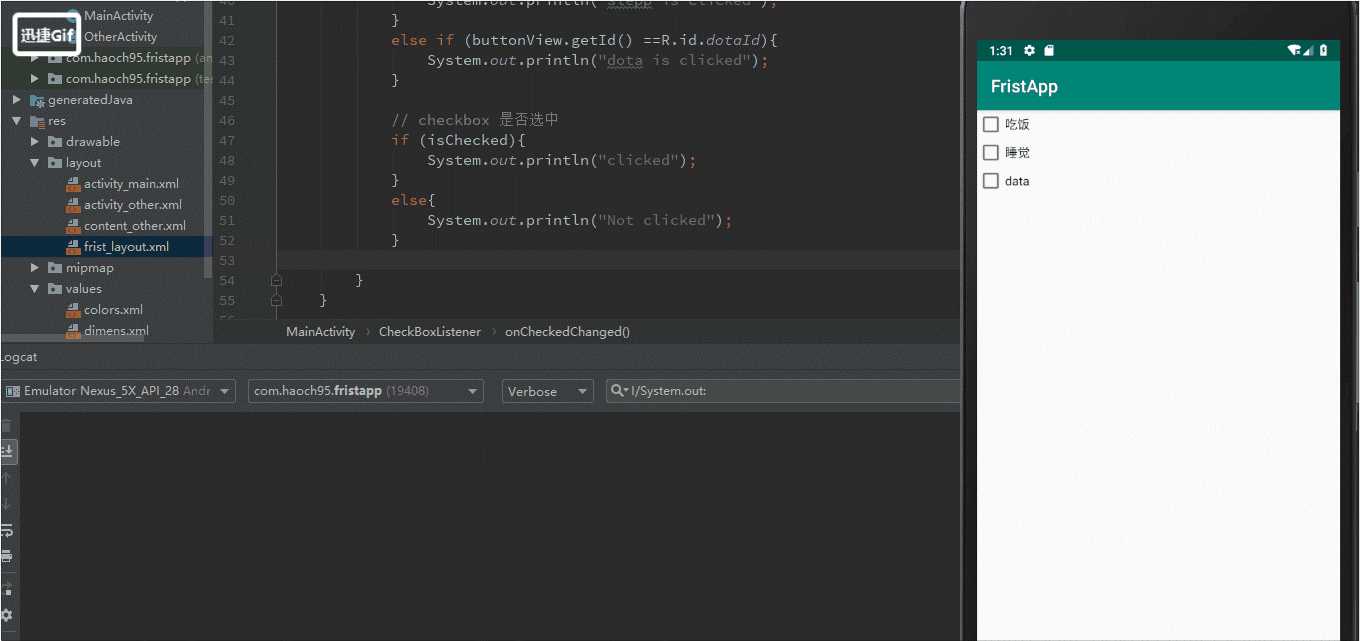Click the down arrow in Logcat toolbar
The image size is (1360, 641).
click(x=6, y=504)
